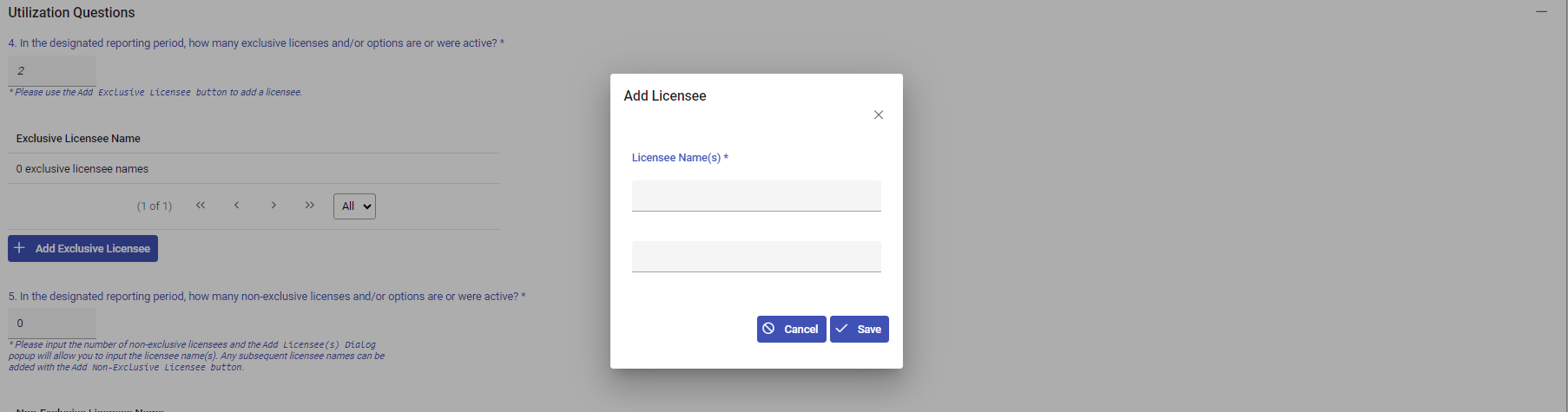The image size is (1568, 412).
Task: Jump to last page of licensee table
Action: 310,206
